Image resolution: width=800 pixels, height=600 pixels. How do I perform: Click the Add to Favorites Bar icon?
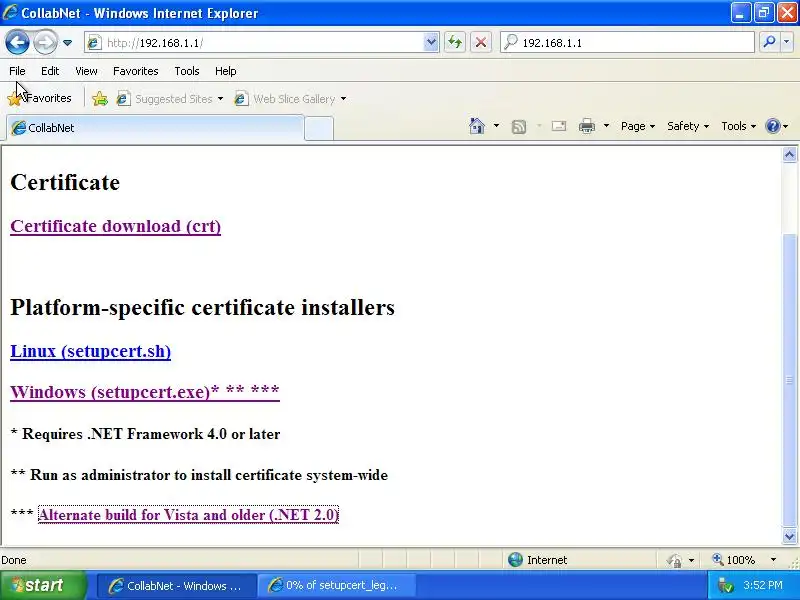(x=99, y=98)
